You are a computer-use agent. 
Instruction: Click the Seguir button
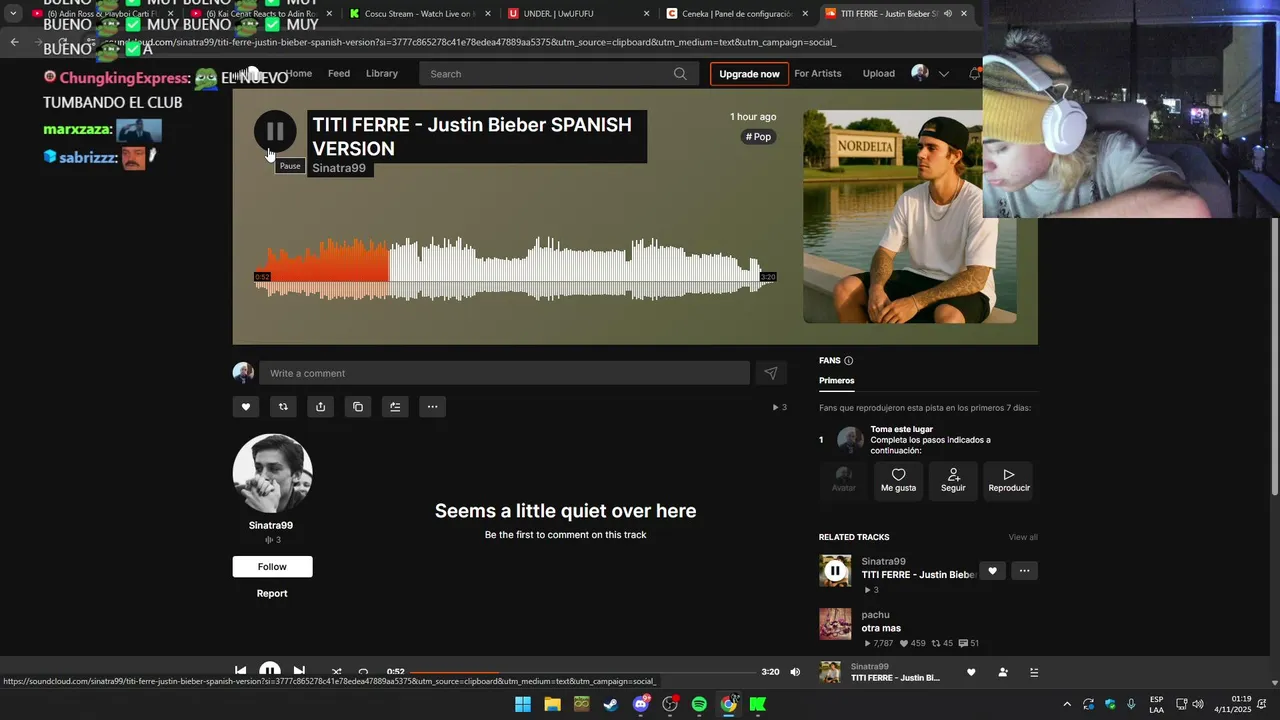953,480
